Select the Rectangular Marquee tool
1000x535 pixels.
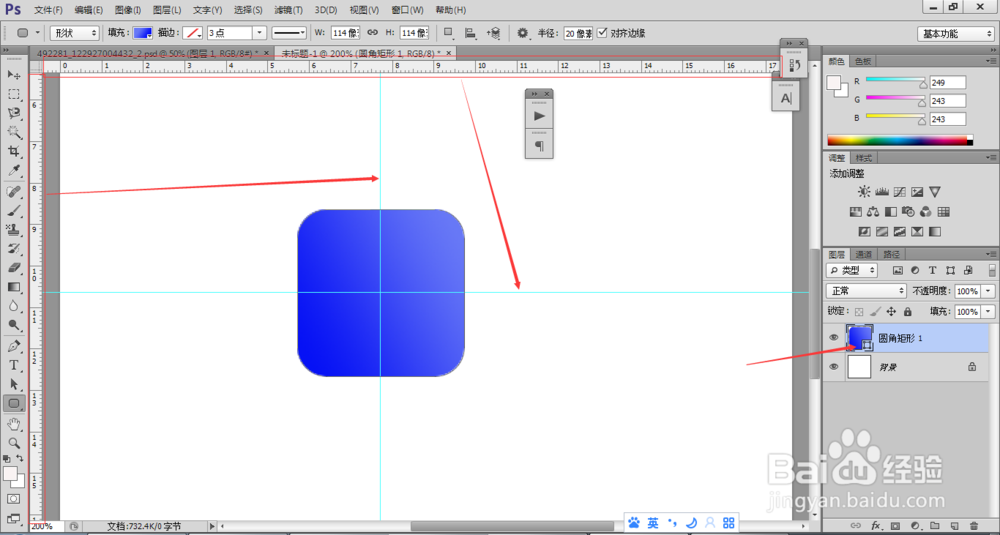click(x=13, y=94)
